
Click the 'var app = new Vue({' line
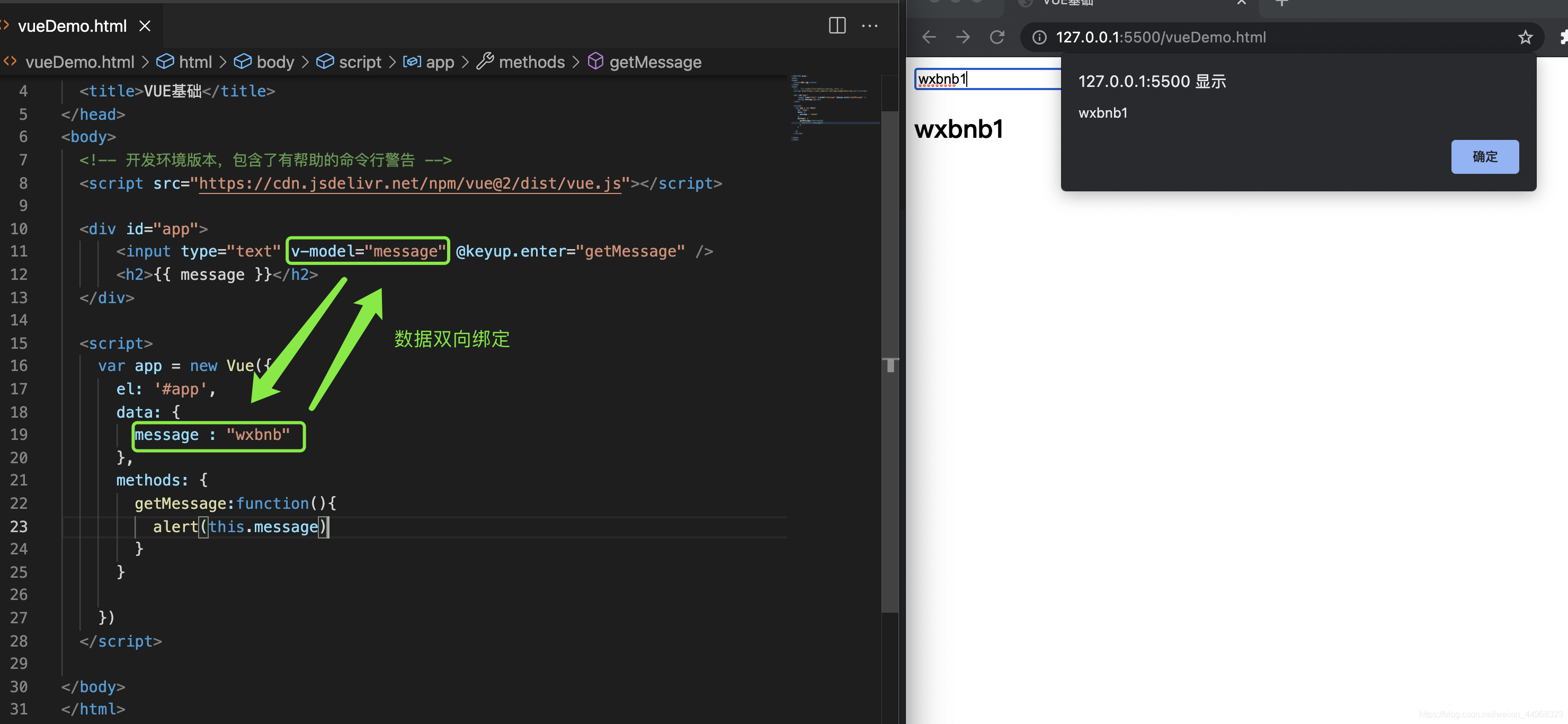coord(184,365)
